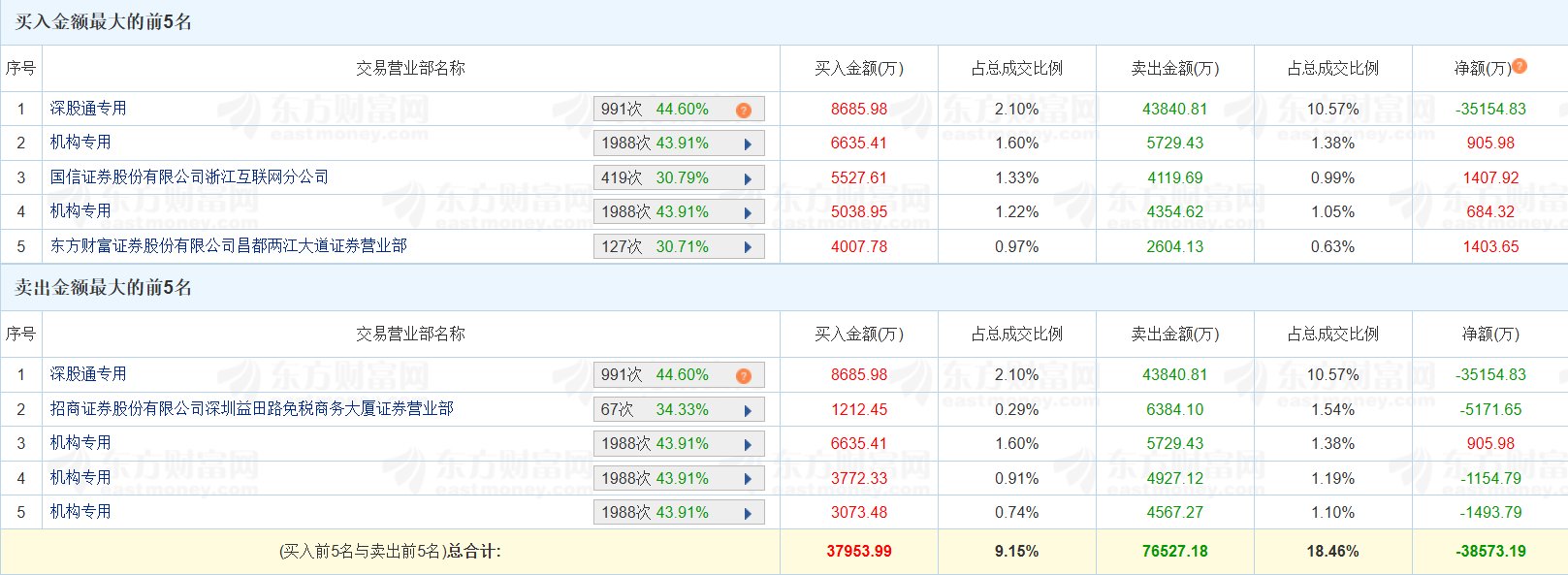Click the 67次 34.33% stats box
This screenshot has height=575, width=1568.
tap(679, 409)
